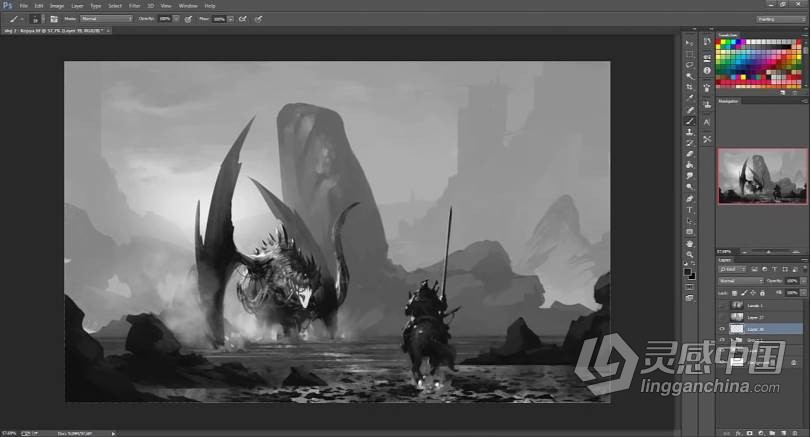The image size is (810, 437).
Task: Select the Move tool
Action: (x=689, y=42)
